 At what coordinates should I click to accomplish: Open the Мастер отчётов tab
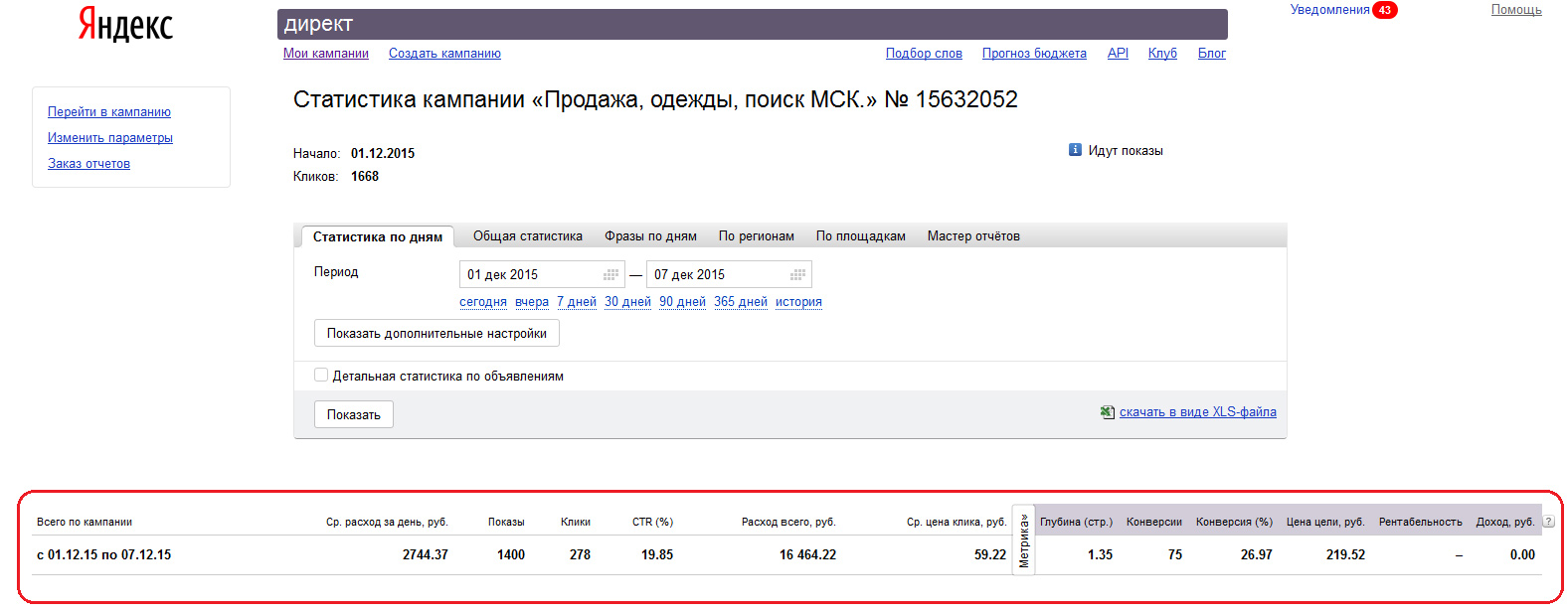(x=973, y=236)
